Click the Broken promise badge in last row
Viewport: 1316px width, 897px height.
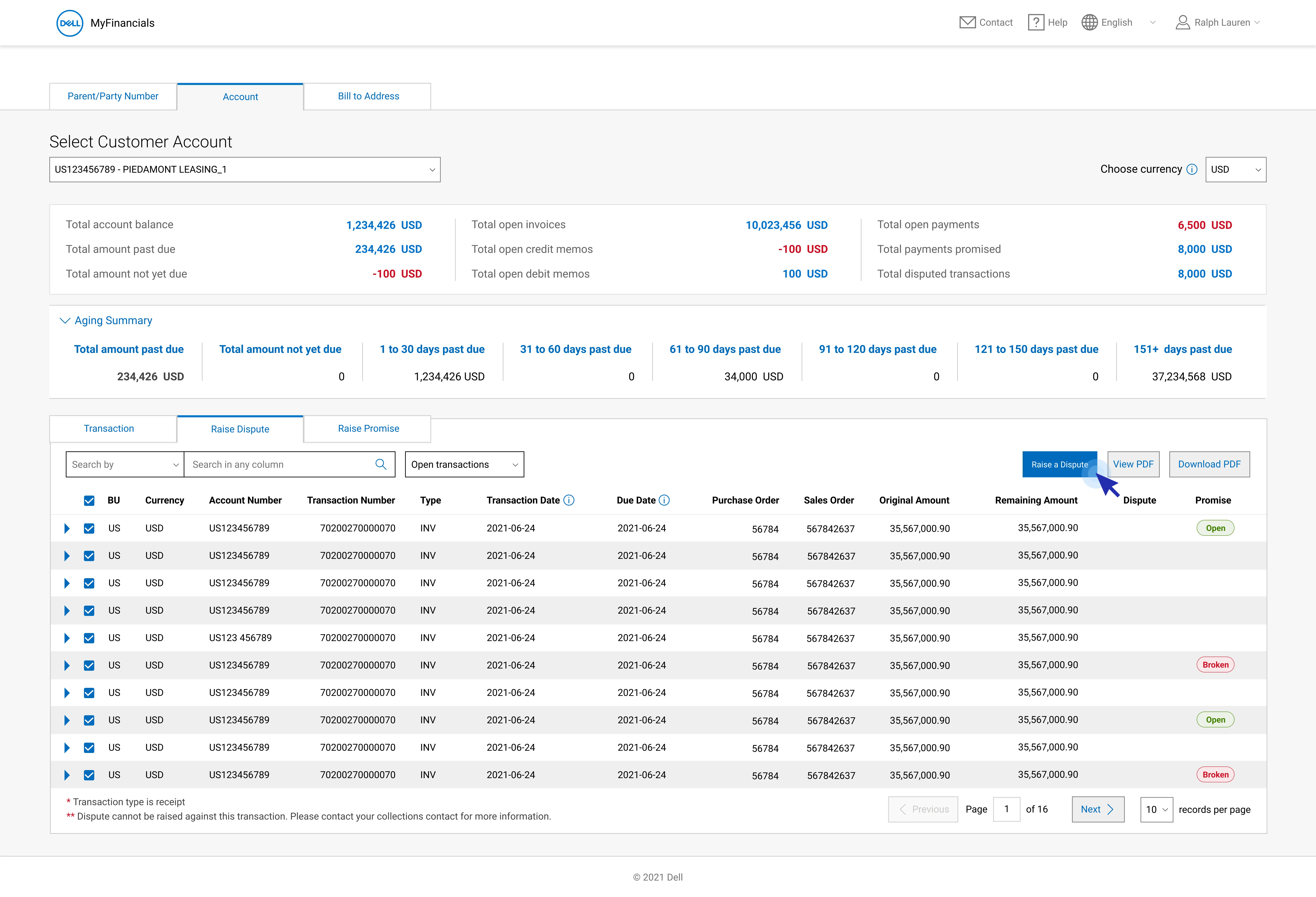coord(1215,775)
